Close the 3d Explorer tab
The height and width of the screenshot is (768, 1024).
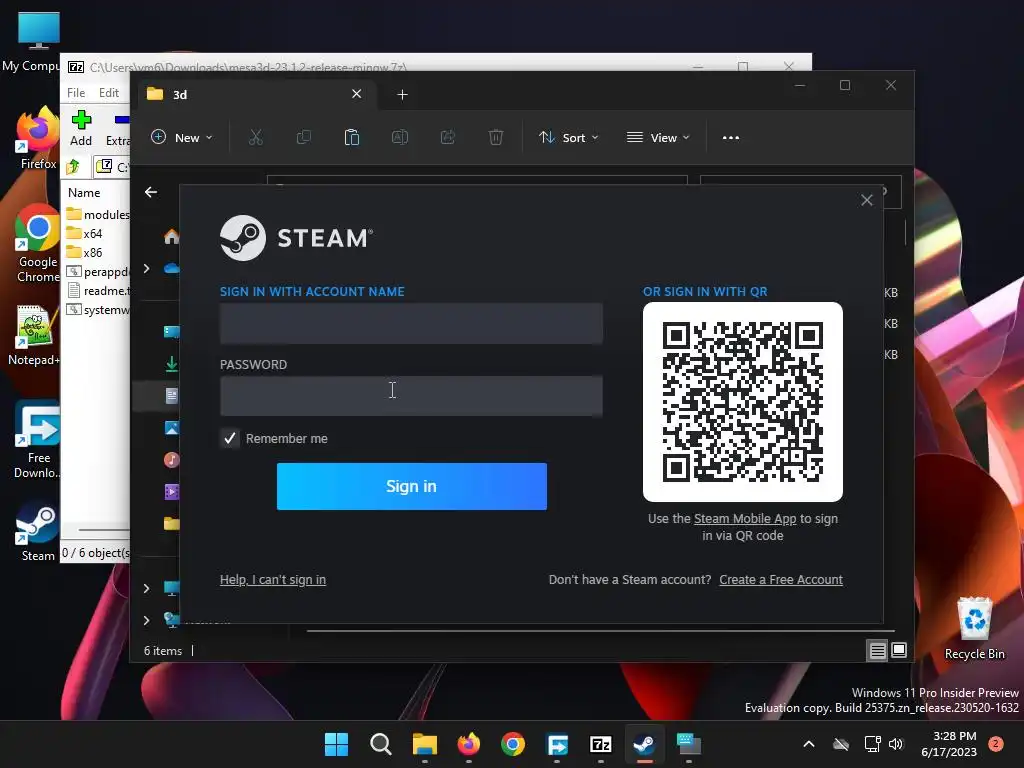tap(357, 94)
